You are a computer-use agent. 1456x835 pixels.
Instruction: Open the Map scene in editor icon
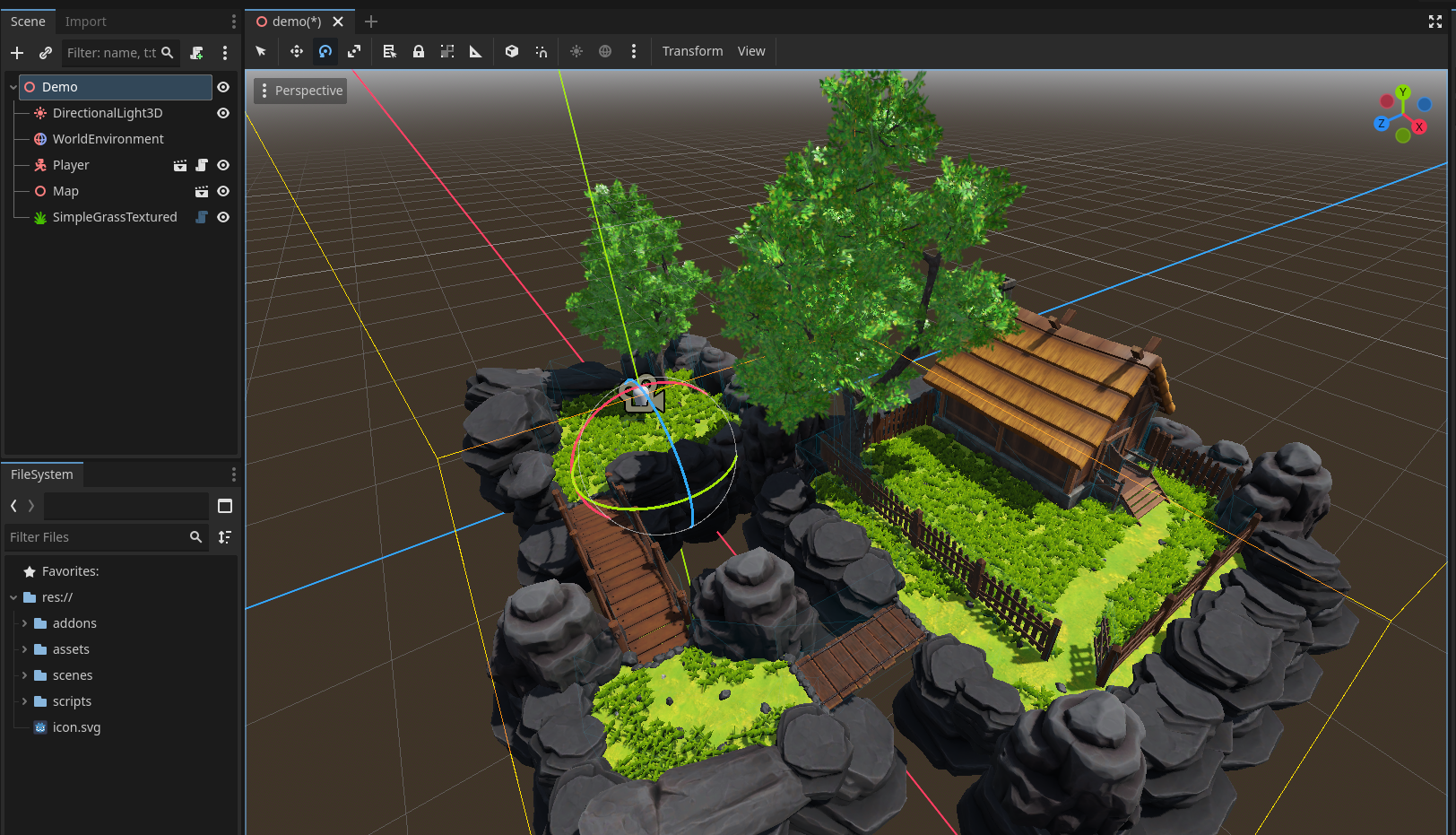coord(202,191)
